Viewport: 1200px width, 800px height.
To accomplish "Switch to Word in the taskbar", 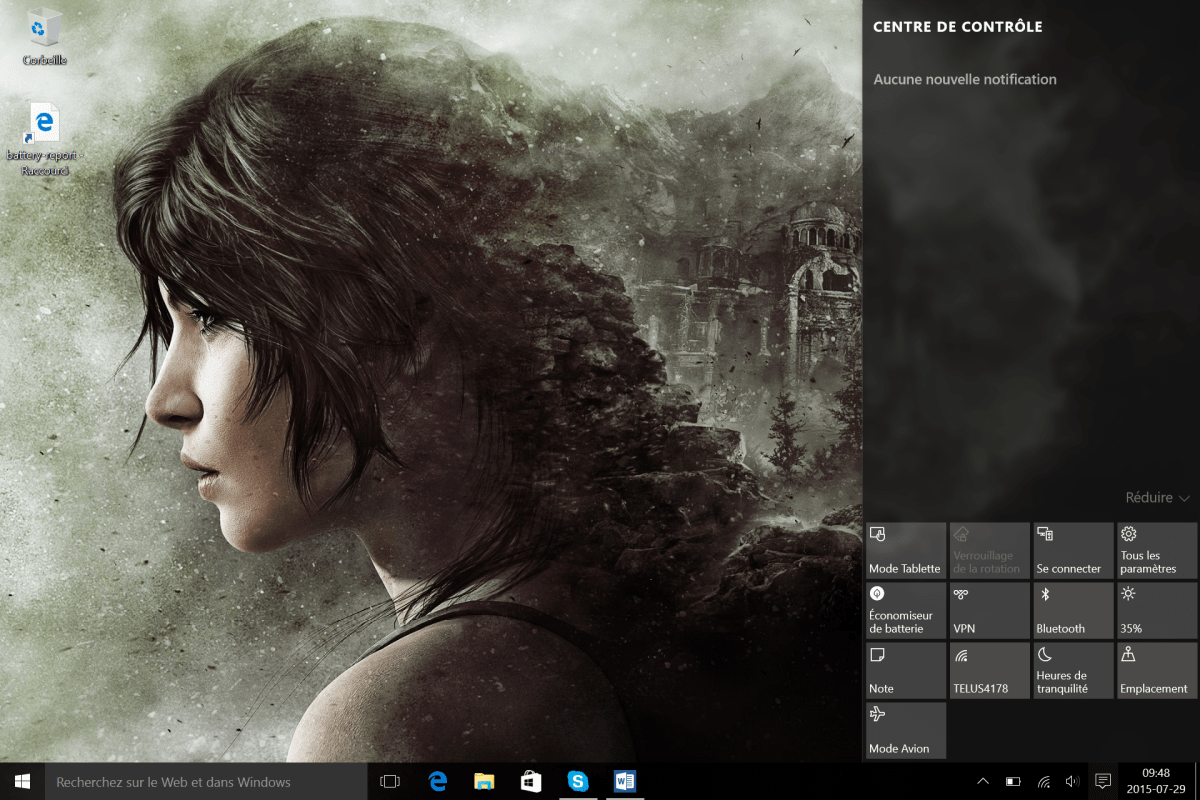I will click(x=625, y=781).
